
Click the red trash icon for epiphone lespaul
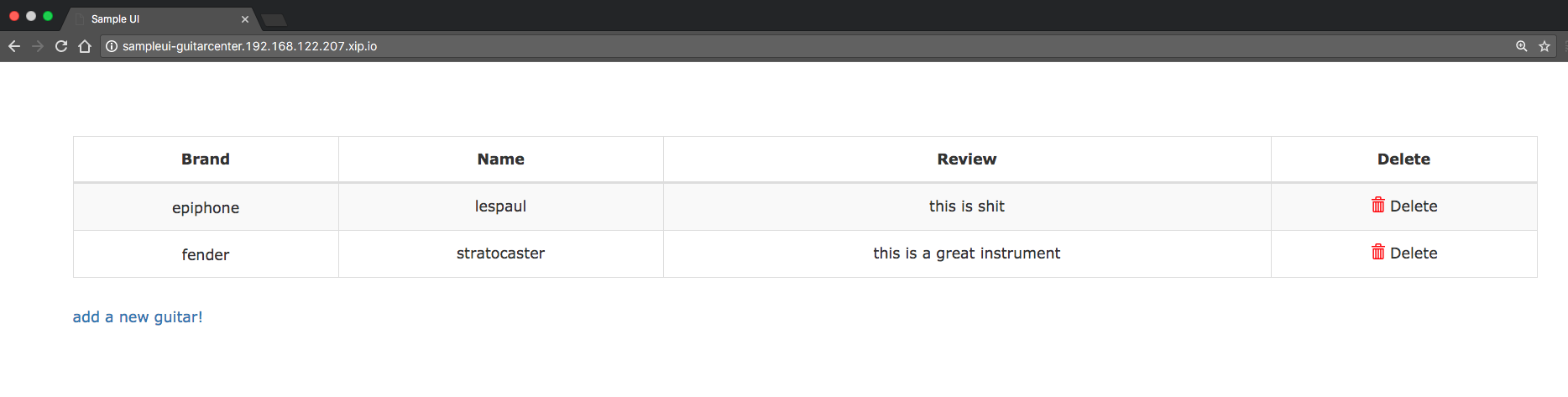(x=1377, y=206)
